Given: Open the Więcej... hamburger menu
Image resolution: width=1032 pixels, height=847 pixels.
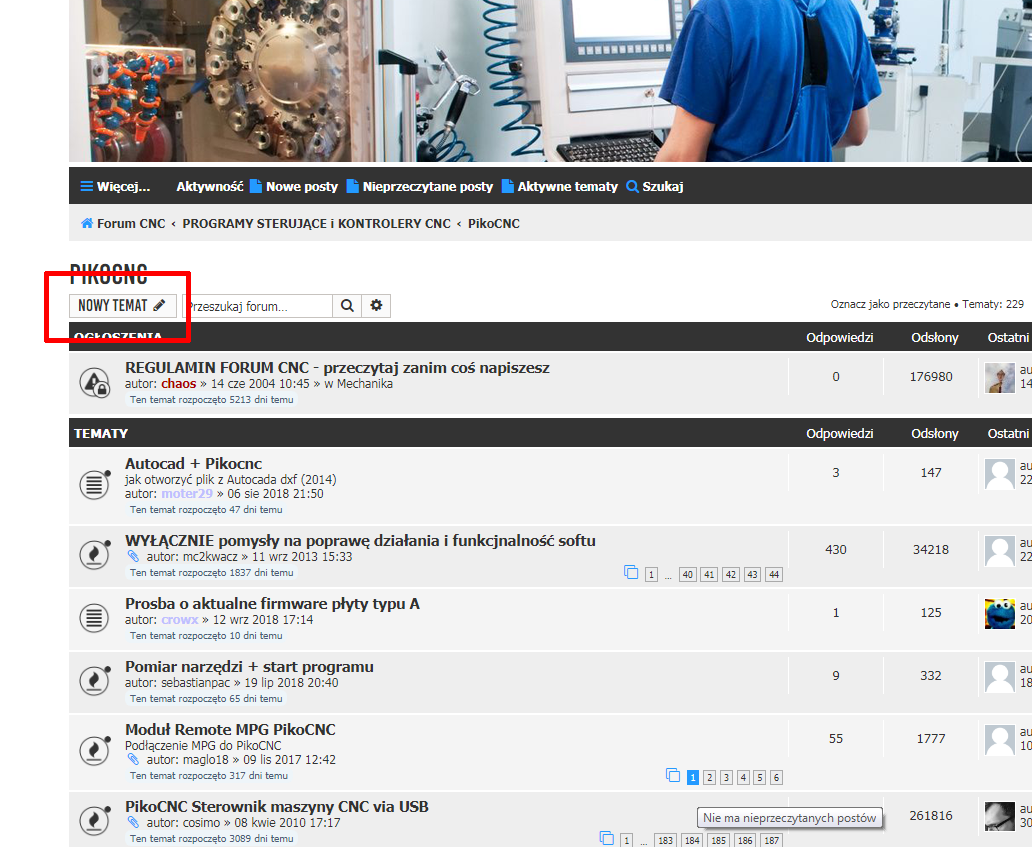Looking at the screenshot, I should click(115, 186).
